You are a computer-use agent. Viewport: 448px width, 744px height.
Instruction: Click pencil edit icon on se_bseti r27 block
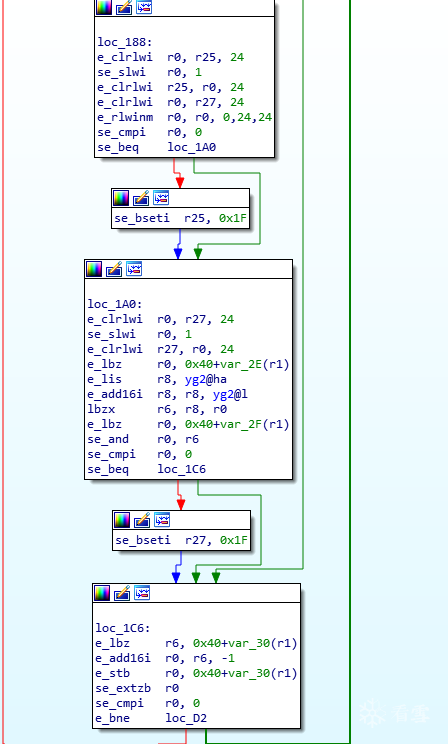pyautogui.click(x=142, y=520)
